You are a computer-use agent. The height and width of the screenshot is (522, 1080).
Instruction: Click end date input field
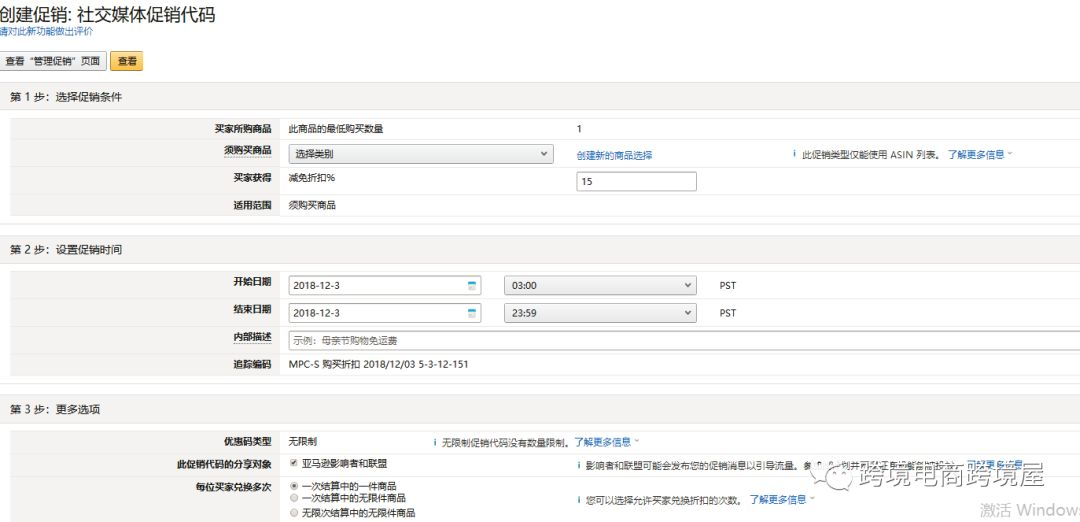[384, 313]
